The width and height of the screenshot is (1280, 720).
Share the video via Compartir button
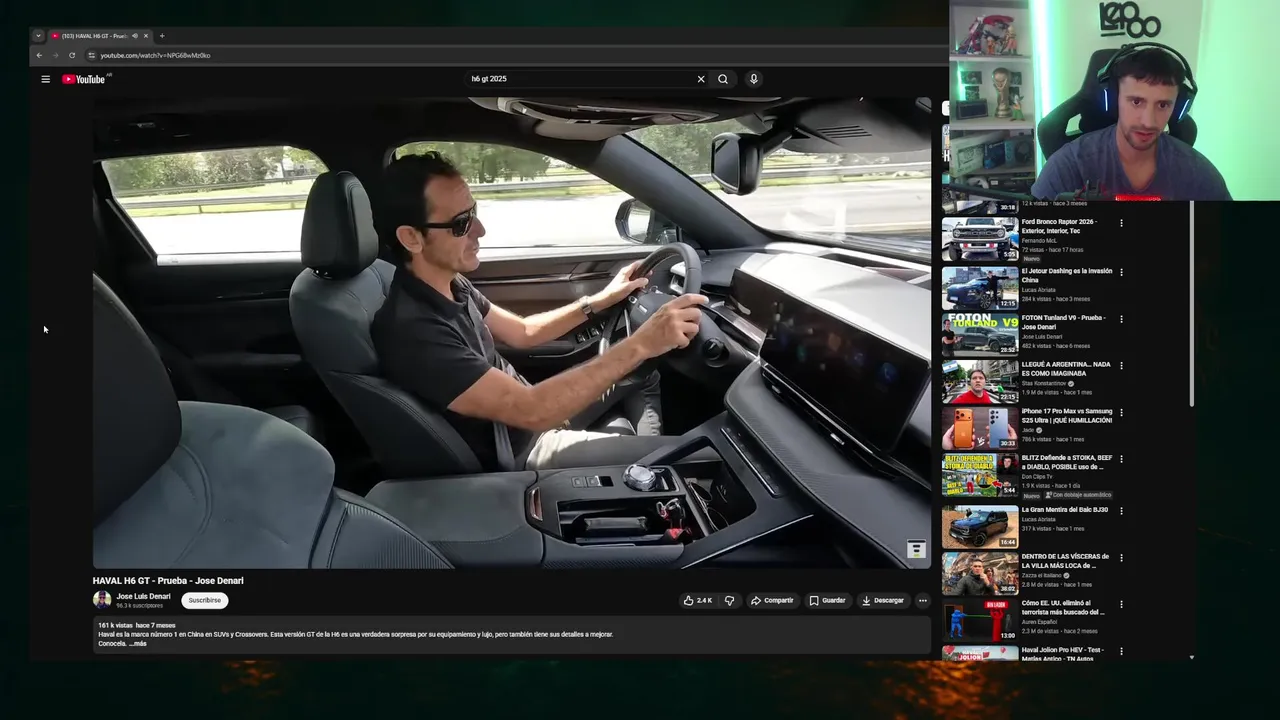(x=772, y=601)
